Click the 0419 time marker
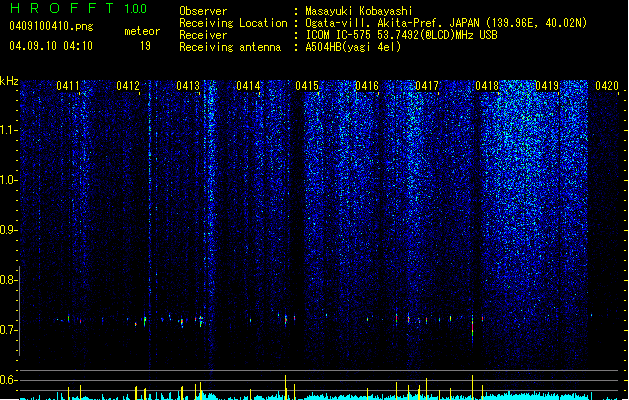 pyautogui.click(x=547, y=86)
